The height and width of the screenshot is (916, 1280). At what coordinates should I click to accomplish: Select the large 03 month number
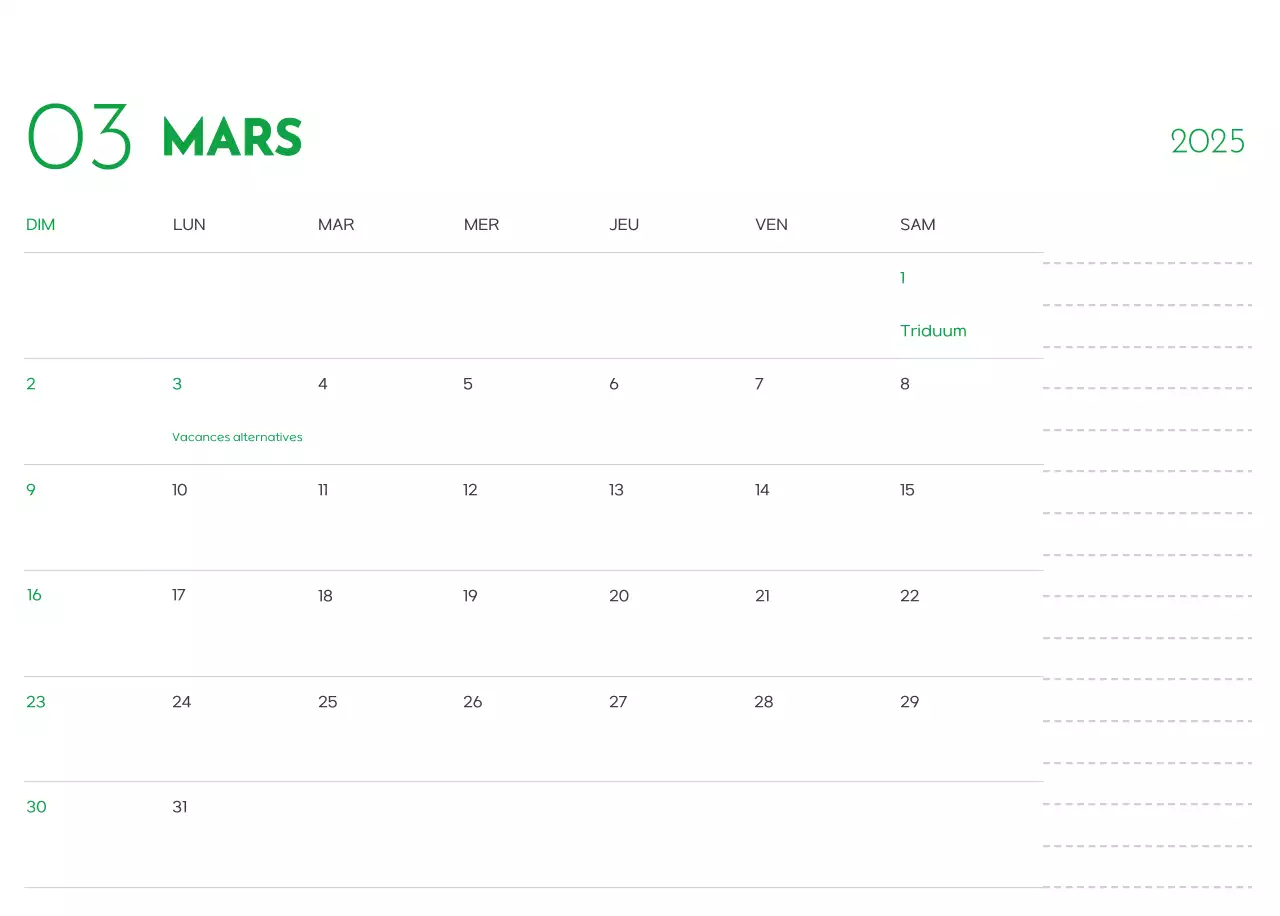pyautogui.click(x=79, y=138)
